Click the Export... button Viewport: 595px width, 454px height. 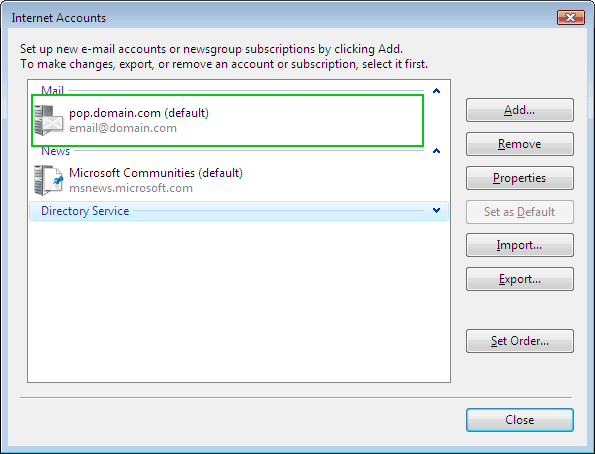519,279
